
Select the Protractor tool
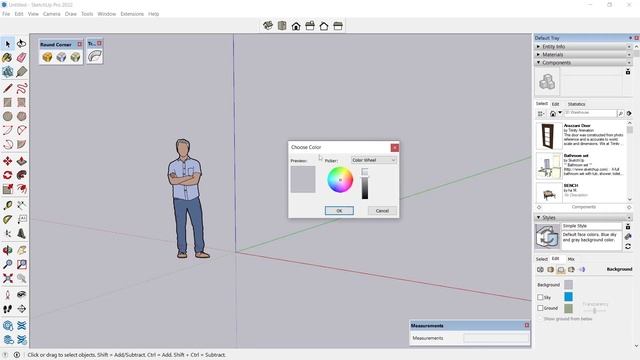click(x=8, y=220)
